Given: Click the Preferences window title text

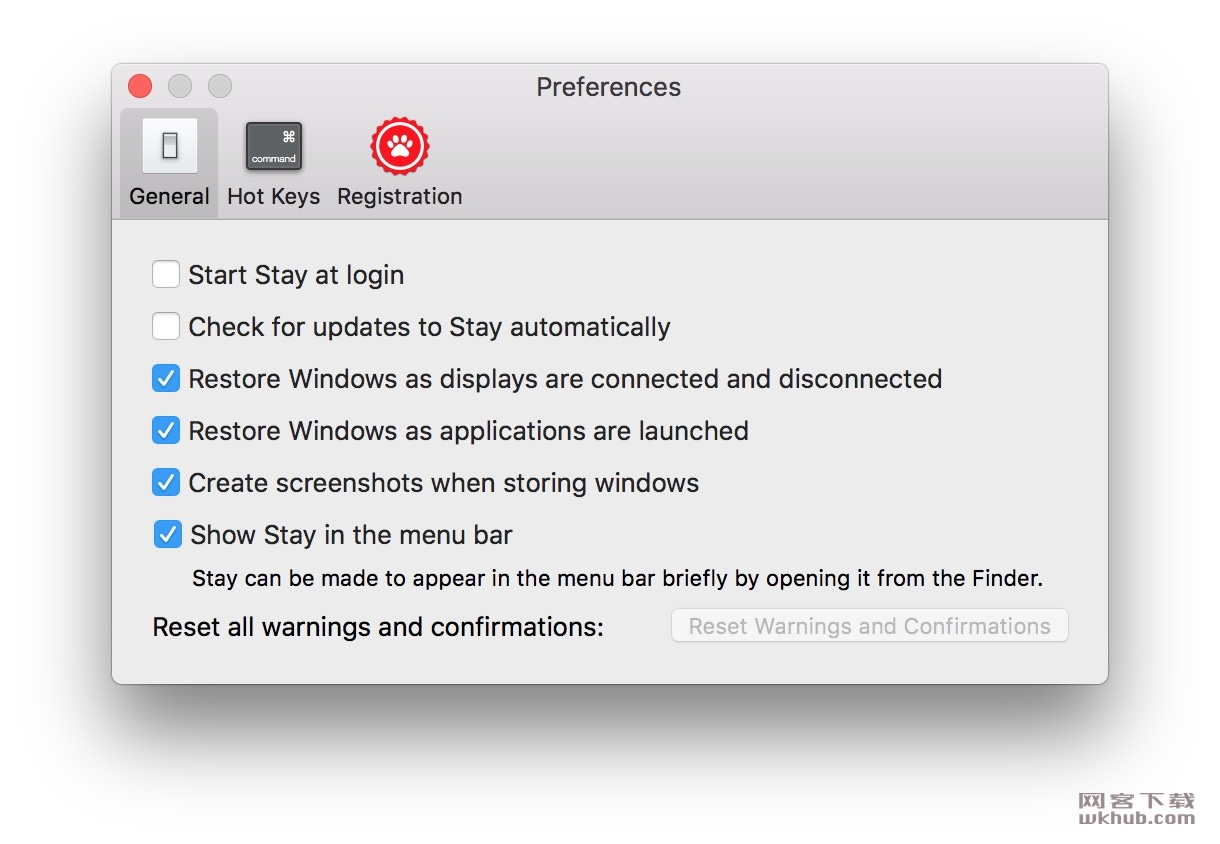Looking at the screenshot, I should (609, 87).
